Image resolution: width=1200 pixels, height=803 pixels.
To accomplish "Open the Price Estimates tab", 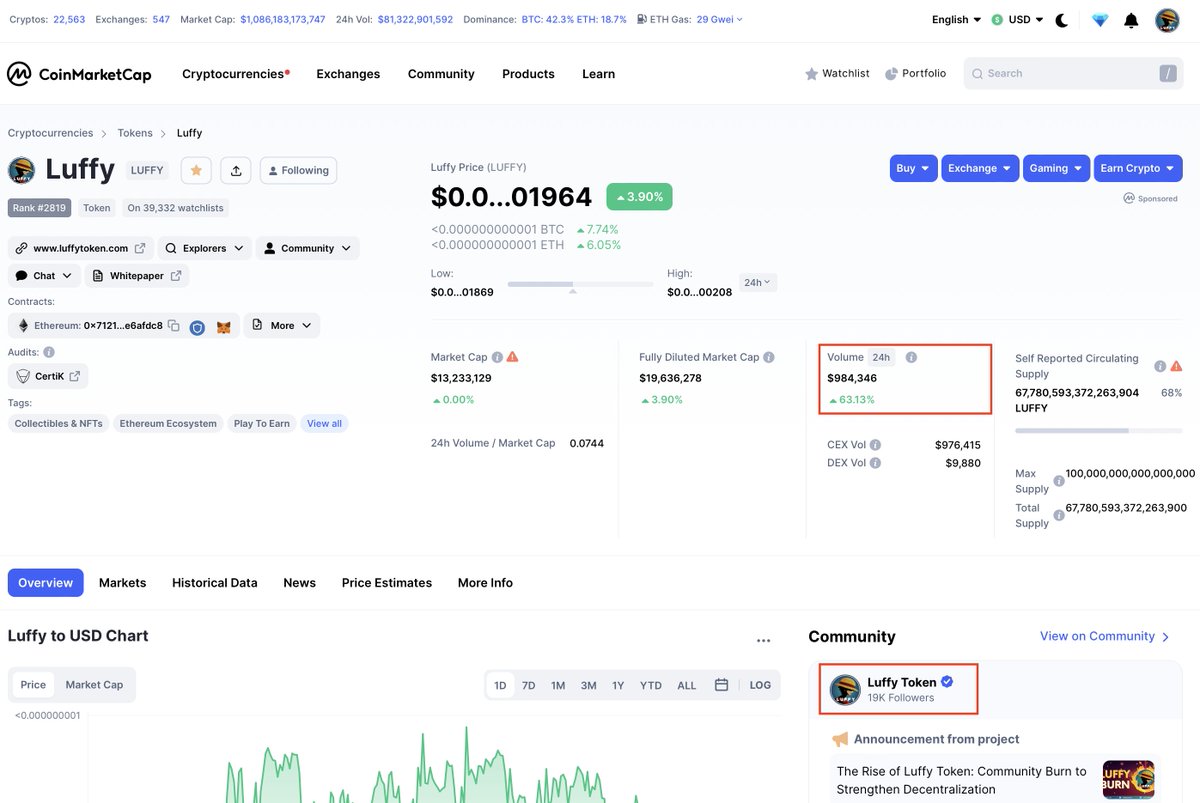I will pos(387,583).
